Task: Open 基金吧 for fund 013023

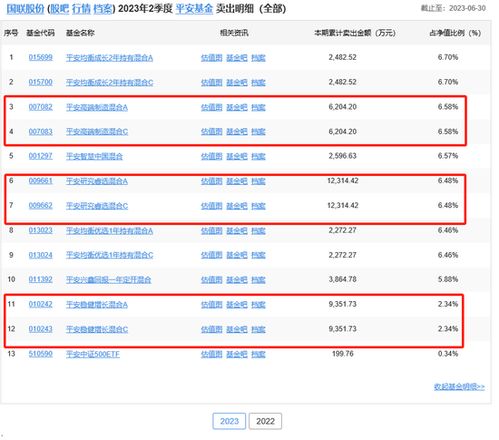Action: point(237,231)
